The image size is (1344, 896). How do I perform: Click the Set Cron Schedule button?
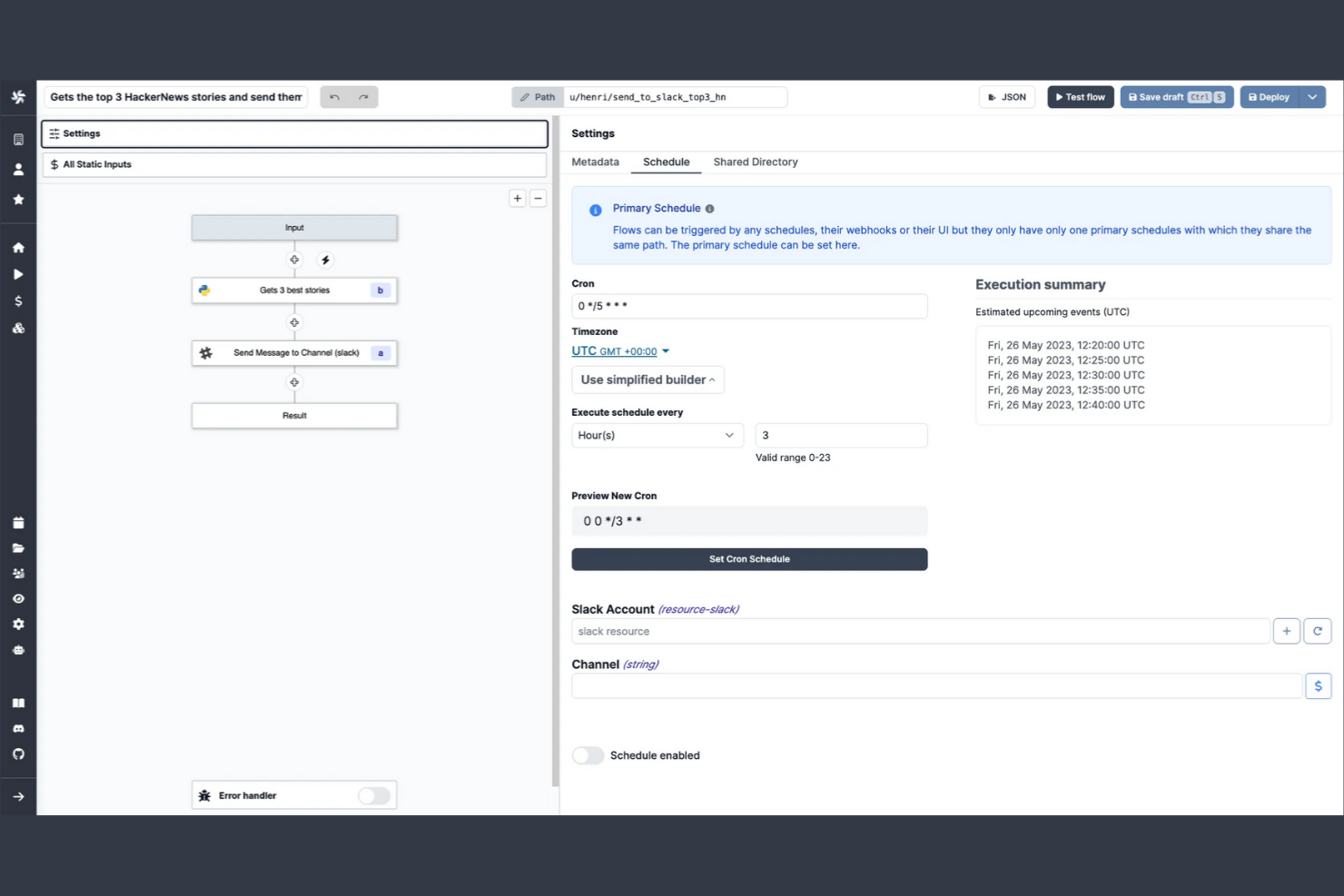click(749, 559)
